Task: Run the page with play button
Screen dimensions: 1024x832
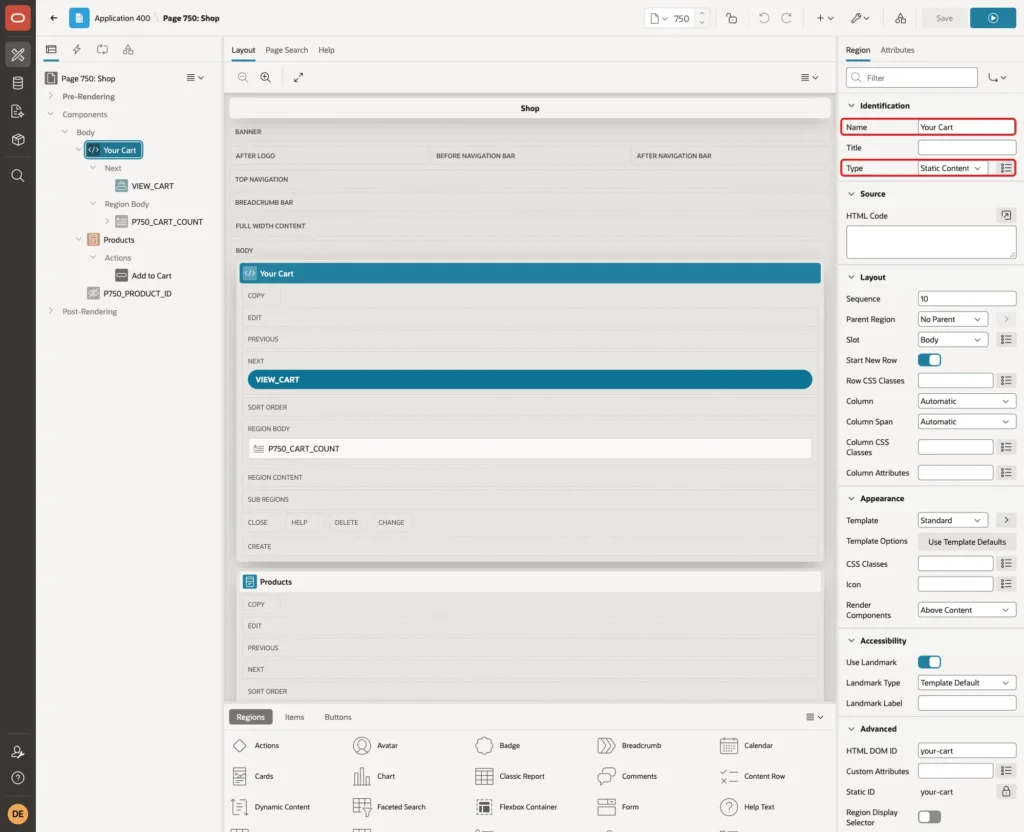Action: (993, 18)
